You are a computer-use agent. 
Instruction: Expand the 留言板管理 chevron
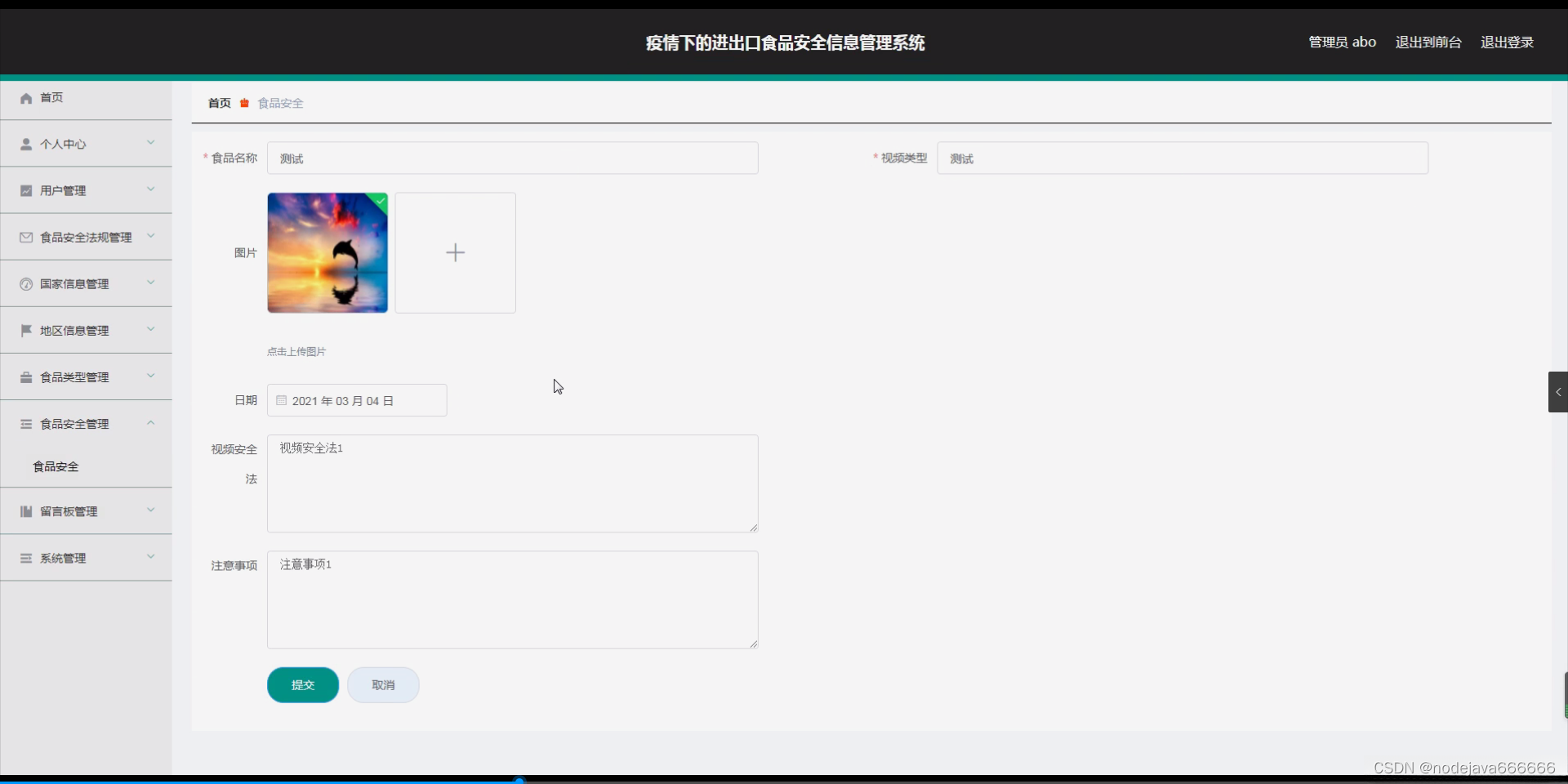click(x=151, y=510)
